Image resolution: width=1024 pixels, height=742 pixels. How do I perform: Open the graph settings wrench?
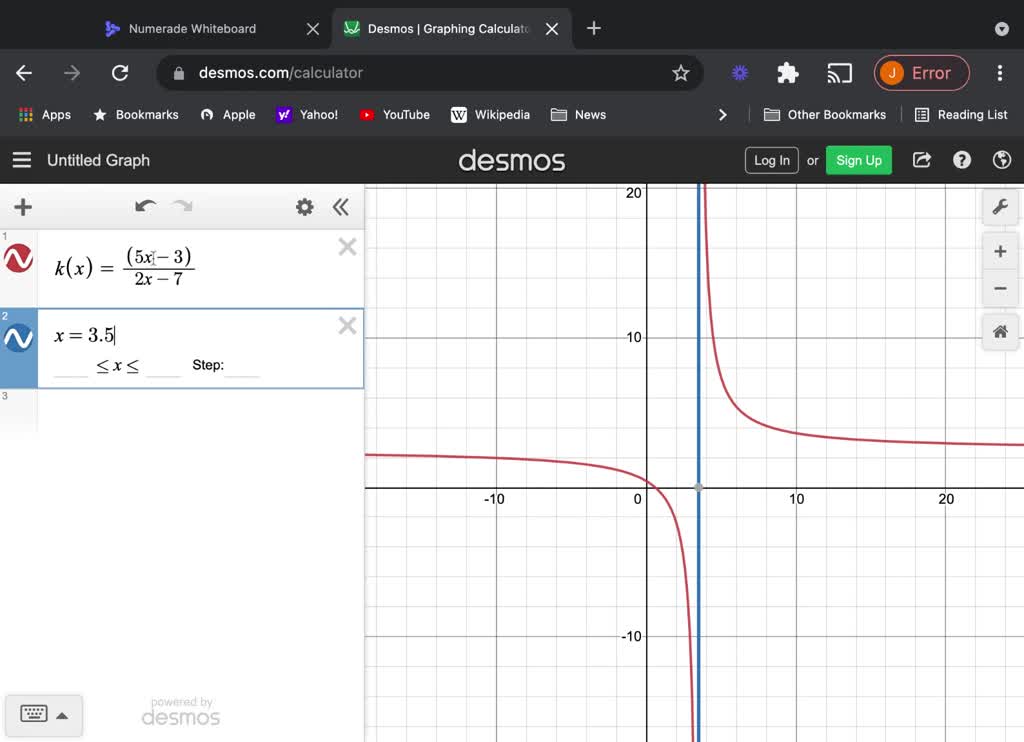(1000, 207)
